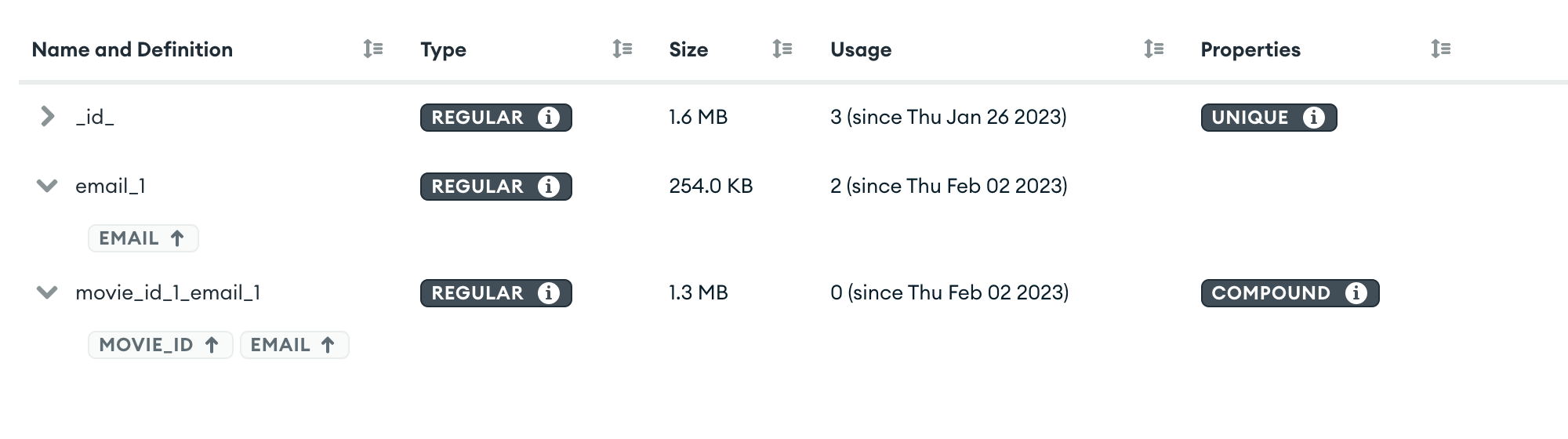Click the MOVIE_ID field badge
The width and height of the screenshot is (1568, 439).
point(160,345)
